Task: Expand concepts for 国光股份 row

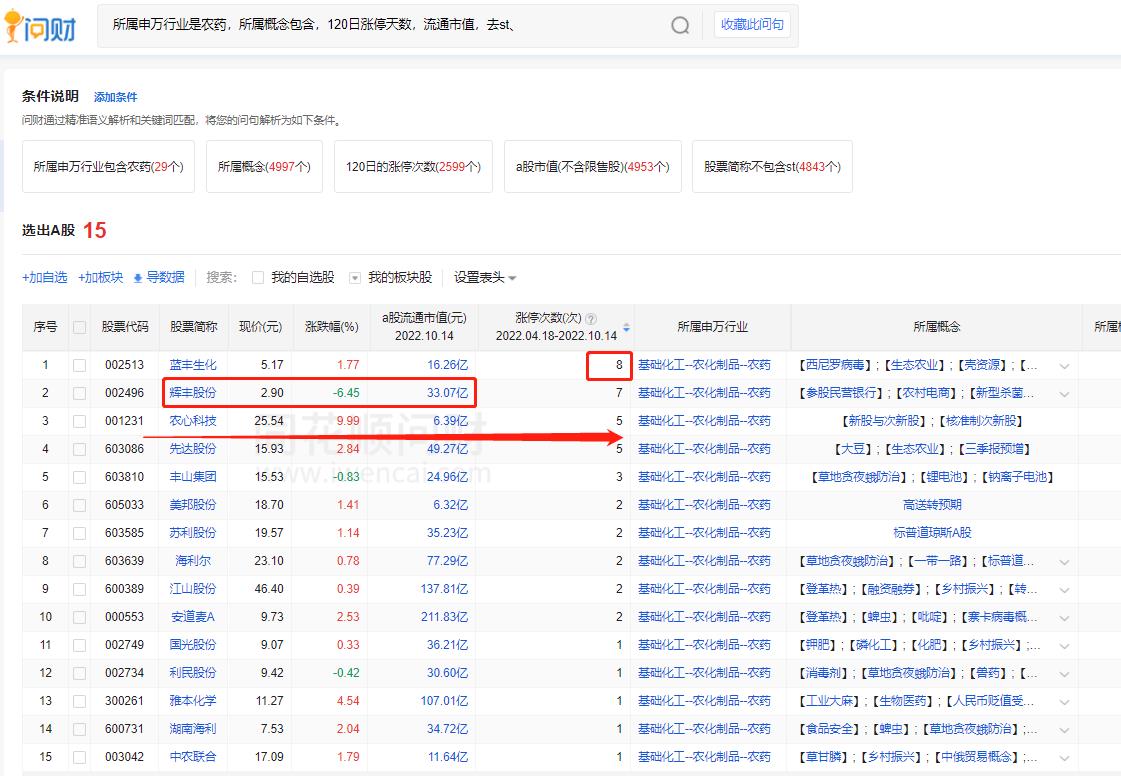Action: tap(1065, 646)
